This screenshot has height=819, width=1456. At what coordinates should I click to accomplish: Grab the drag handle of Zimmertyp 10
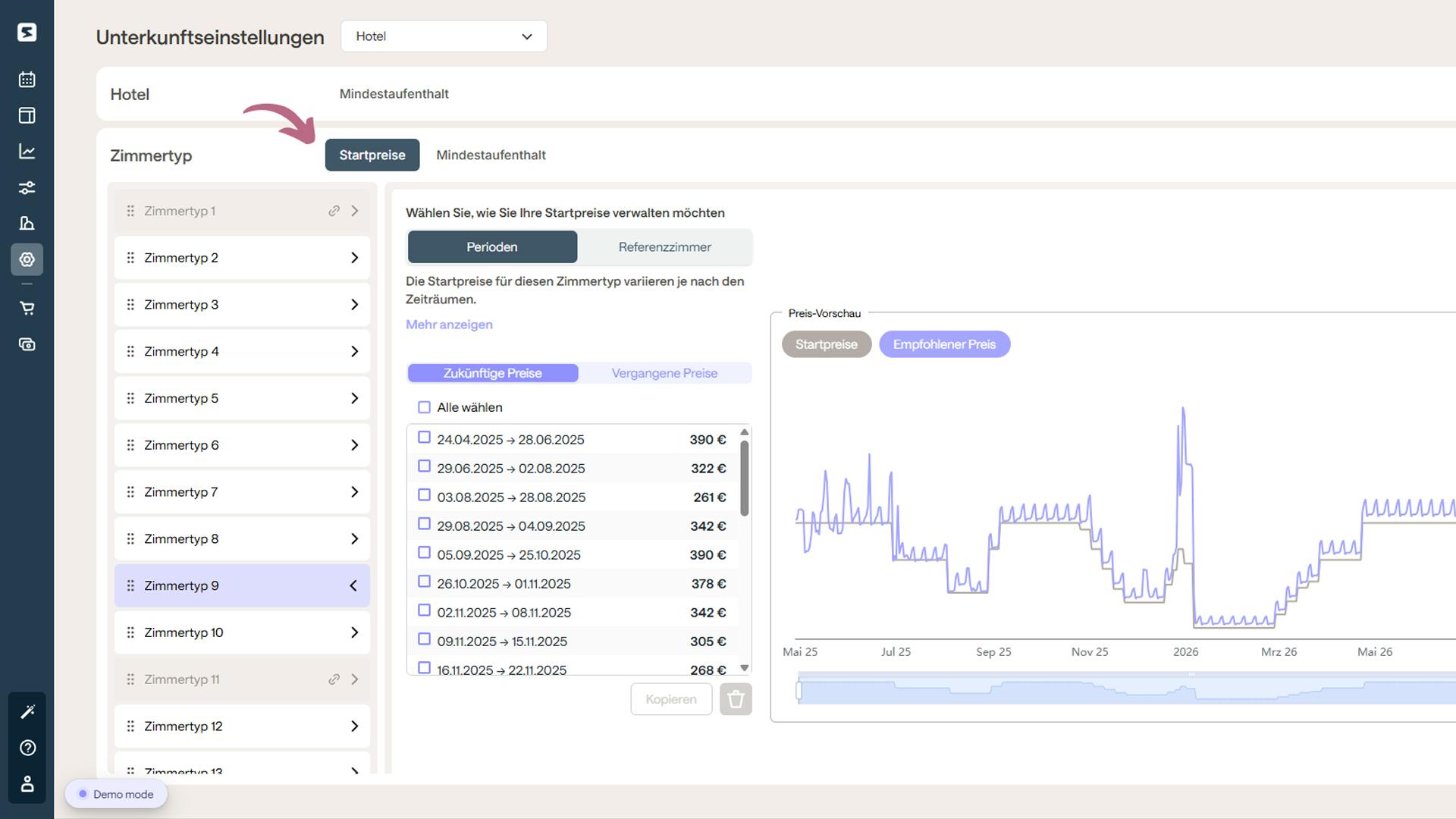130,632
